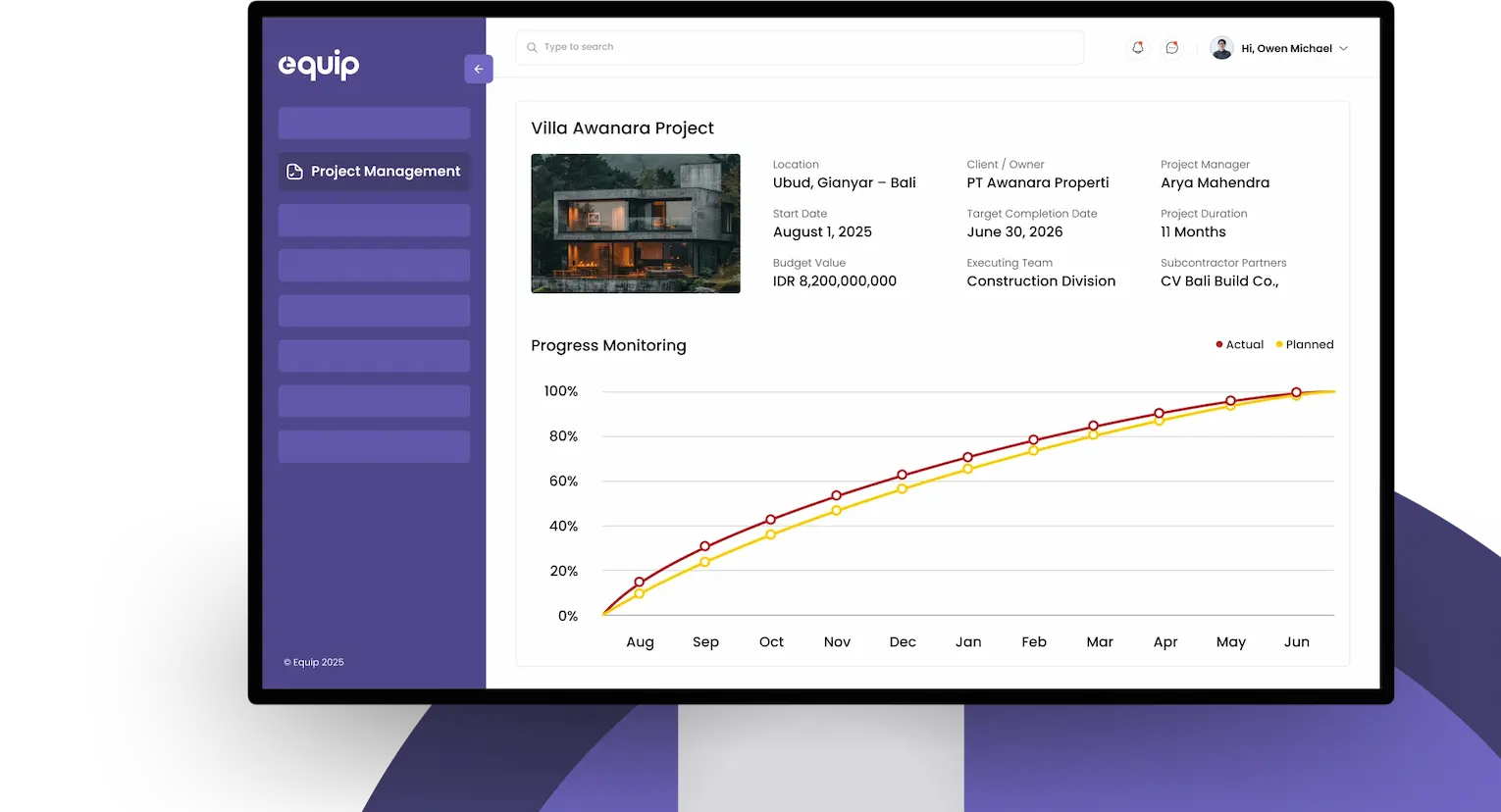Select the Construction Division team value
The width and height of the screenshot is (1501, 812).
tap(1041, 280)
